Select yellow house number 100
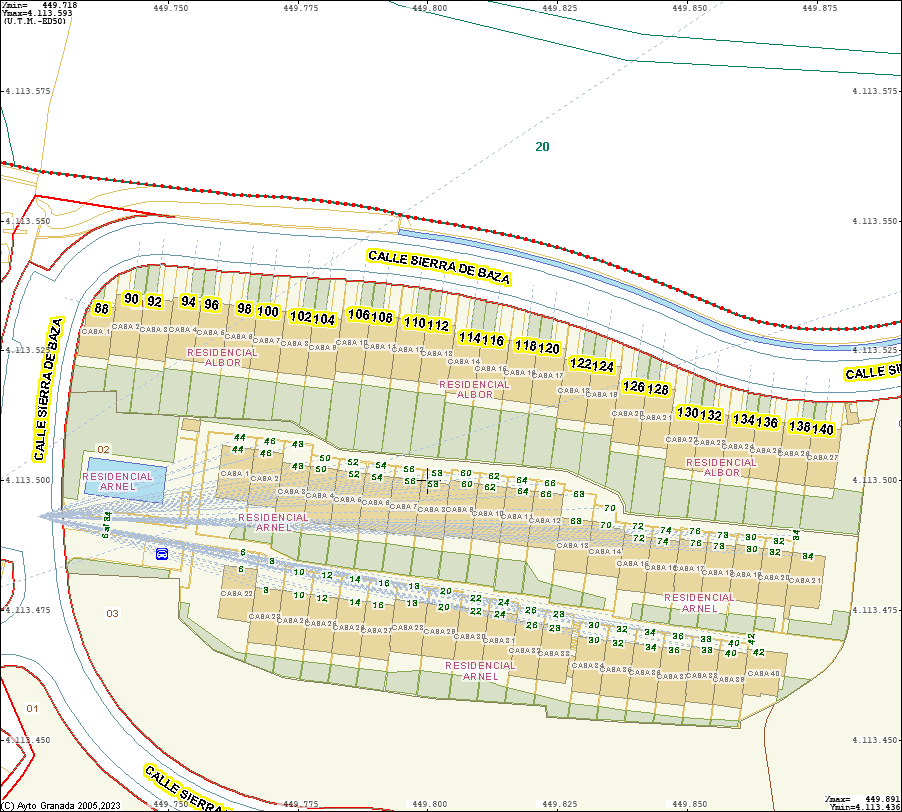902x812 pixels. pyautogui.click(x=267, y=311)
